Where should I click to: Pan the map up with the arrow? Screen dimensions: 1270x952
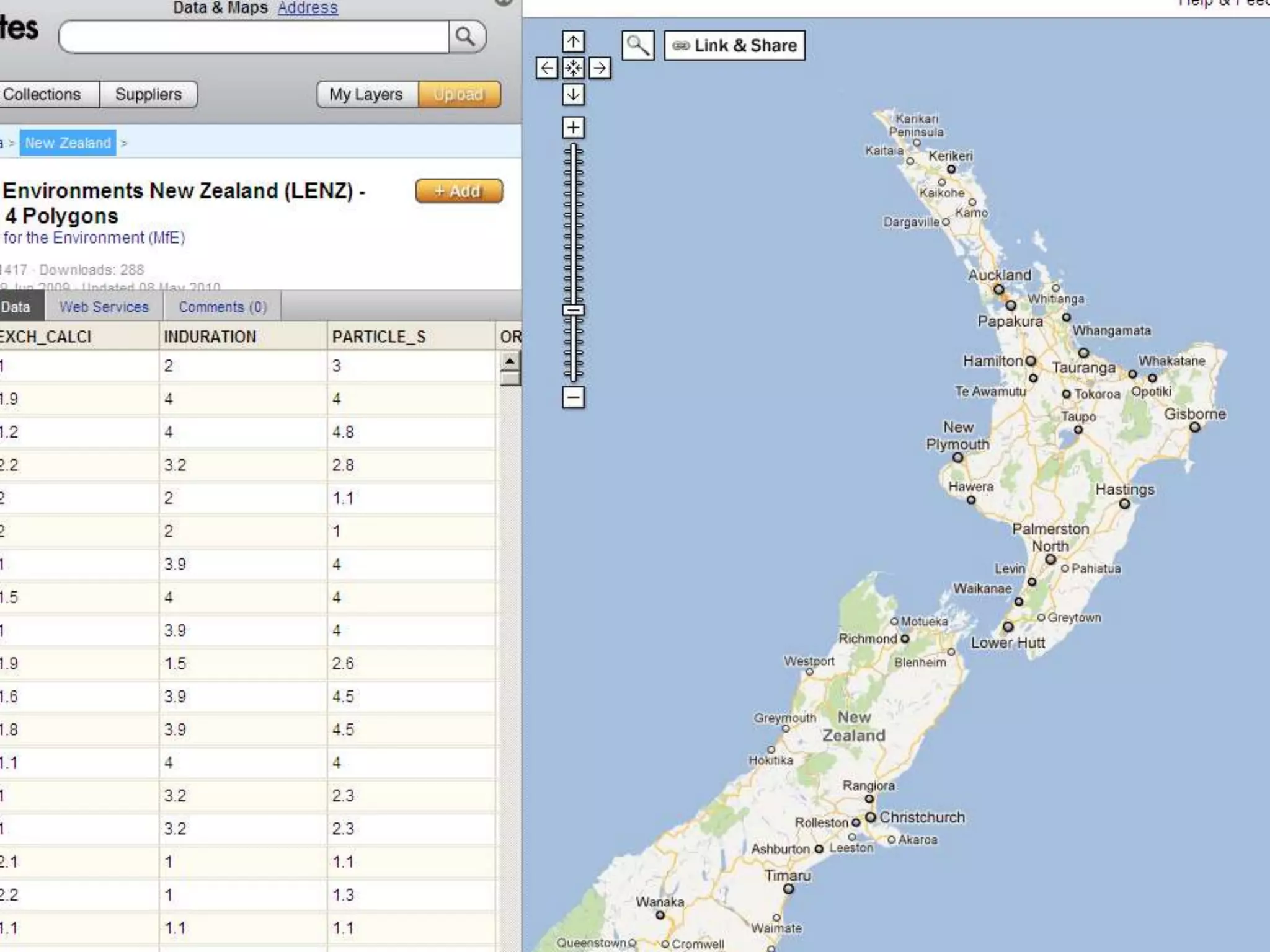[573, 42]
